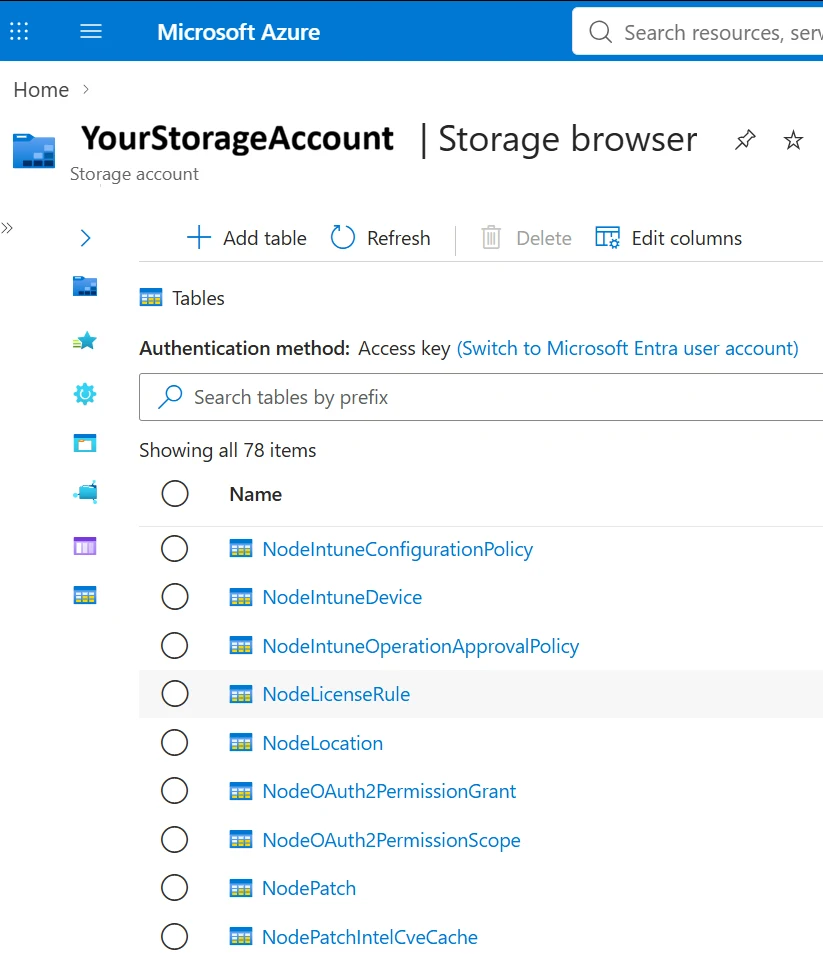Click table icon next to NodePatch
This screenshot has height=961, width=823.
coord(241,888)
